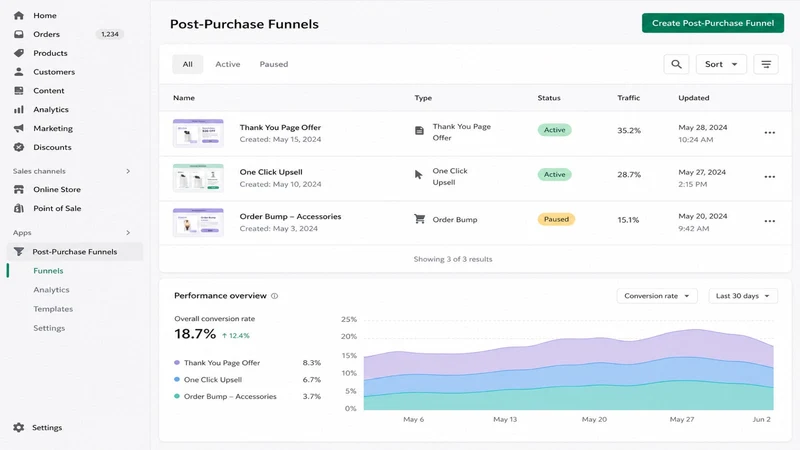Click Active status badge for One Click Upsell
Viewport: 800px width, 450px height.
point(555,174)
